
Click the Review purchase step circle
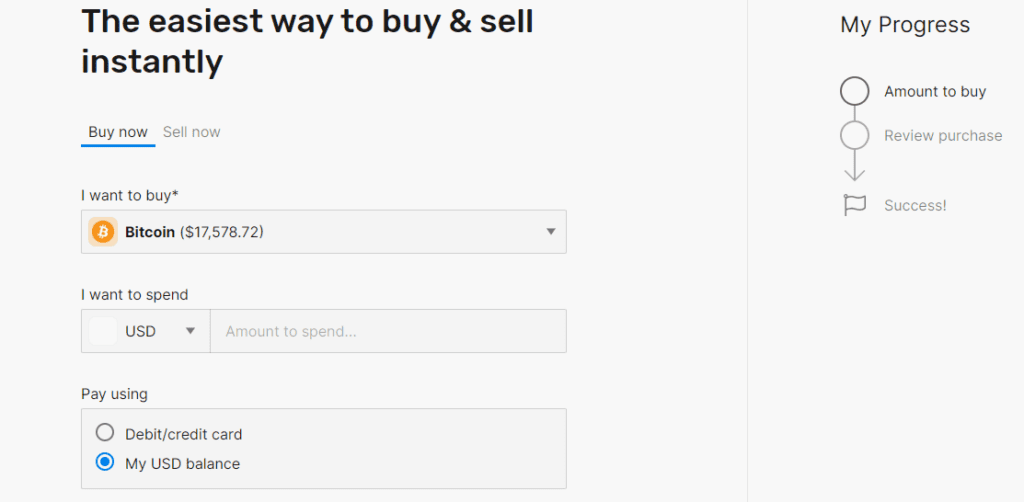[x=854, y=135]
